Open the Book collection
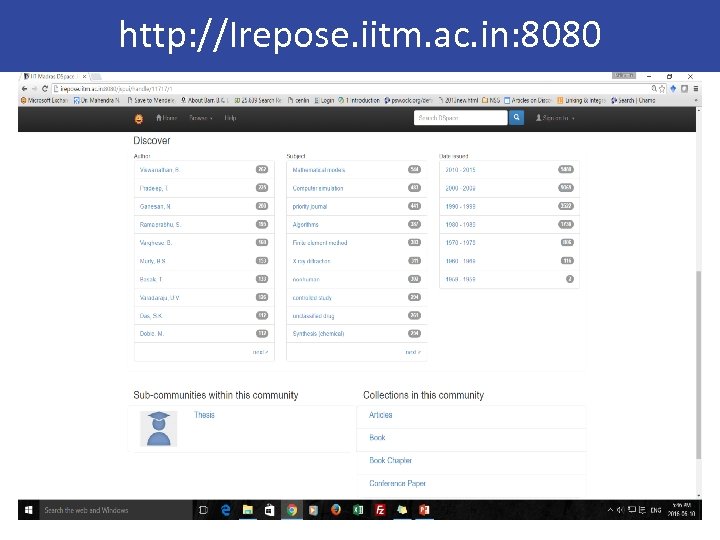The image size is (720, 540). pos(377,438)
